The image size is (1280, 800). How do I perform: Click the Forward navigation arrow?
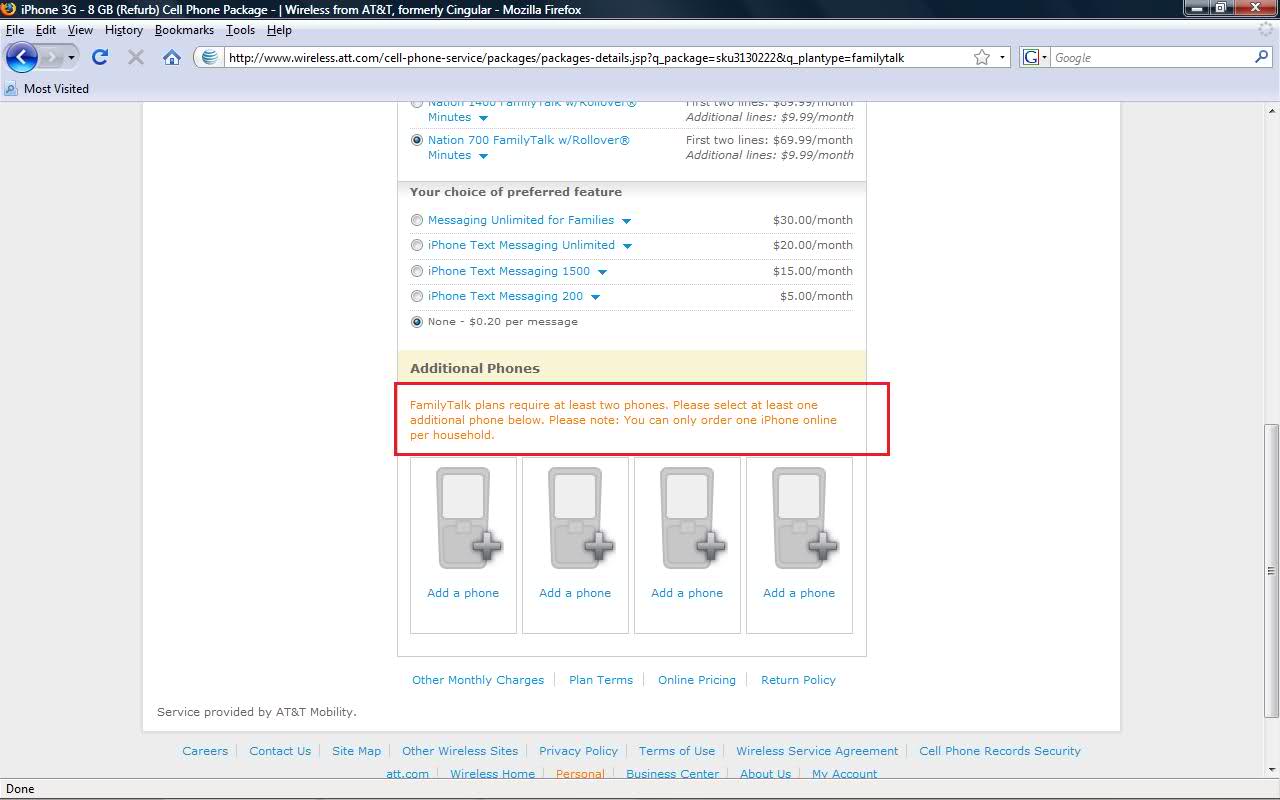pyautogui.click(x=52, y=57)
